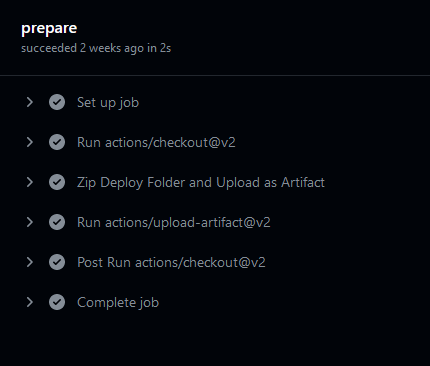Click success checkmark beside Run actions/checkout@v2
The image size is (430, 366).
[57, 142]
